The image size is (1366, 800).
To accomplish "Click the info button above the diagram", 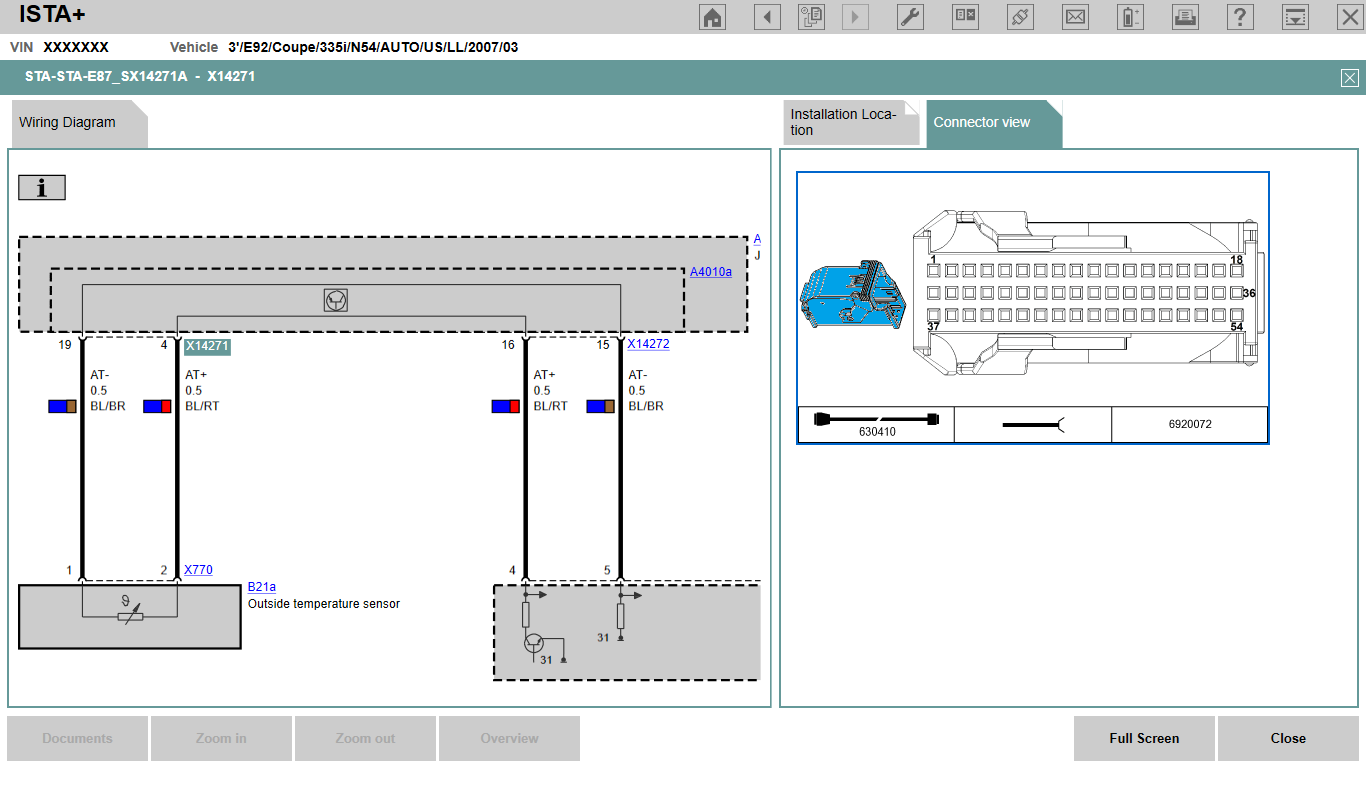I will [42, 188].
